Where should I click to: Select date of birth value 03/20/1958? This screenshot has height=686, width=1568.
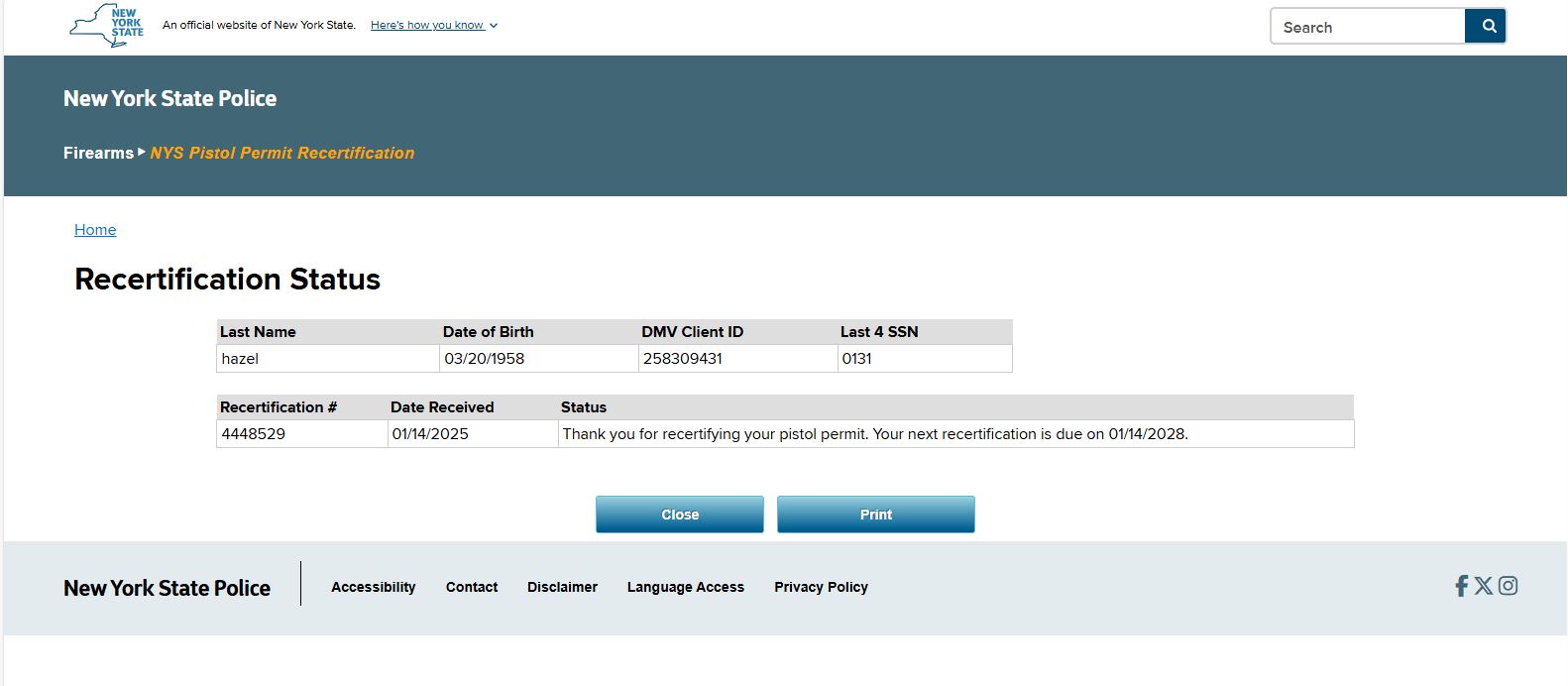pos(539,359)
